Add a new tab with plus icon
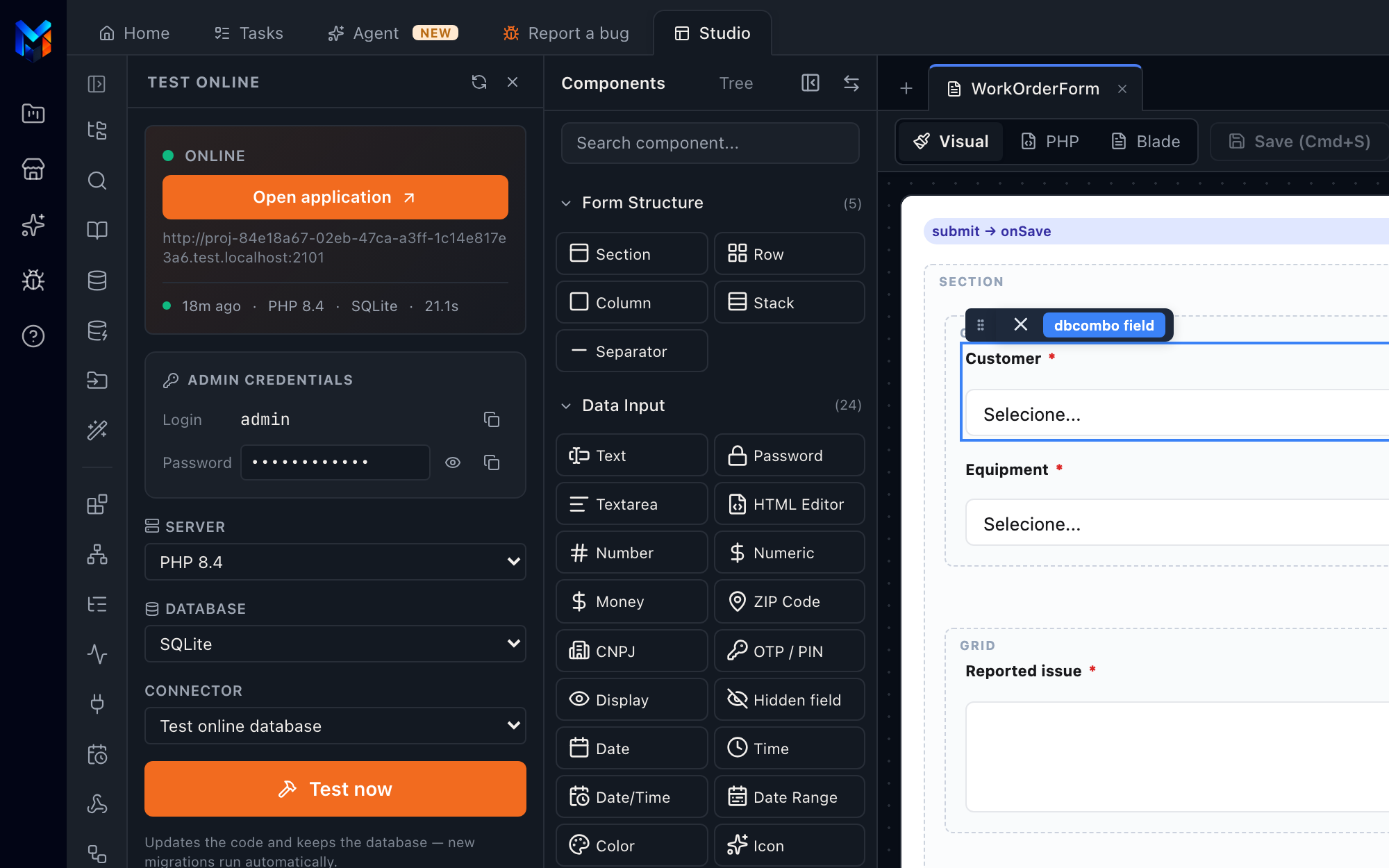This screenshot has height=868, width=1389. 906,88
